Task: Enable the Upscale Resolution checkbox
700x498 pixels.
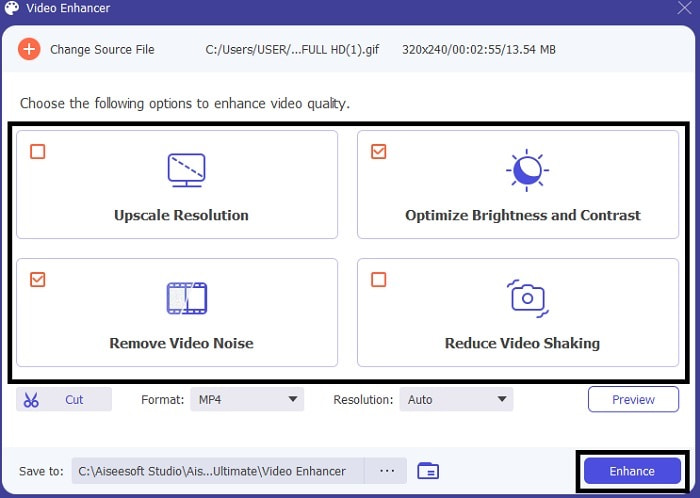Action: pos(38,152)
